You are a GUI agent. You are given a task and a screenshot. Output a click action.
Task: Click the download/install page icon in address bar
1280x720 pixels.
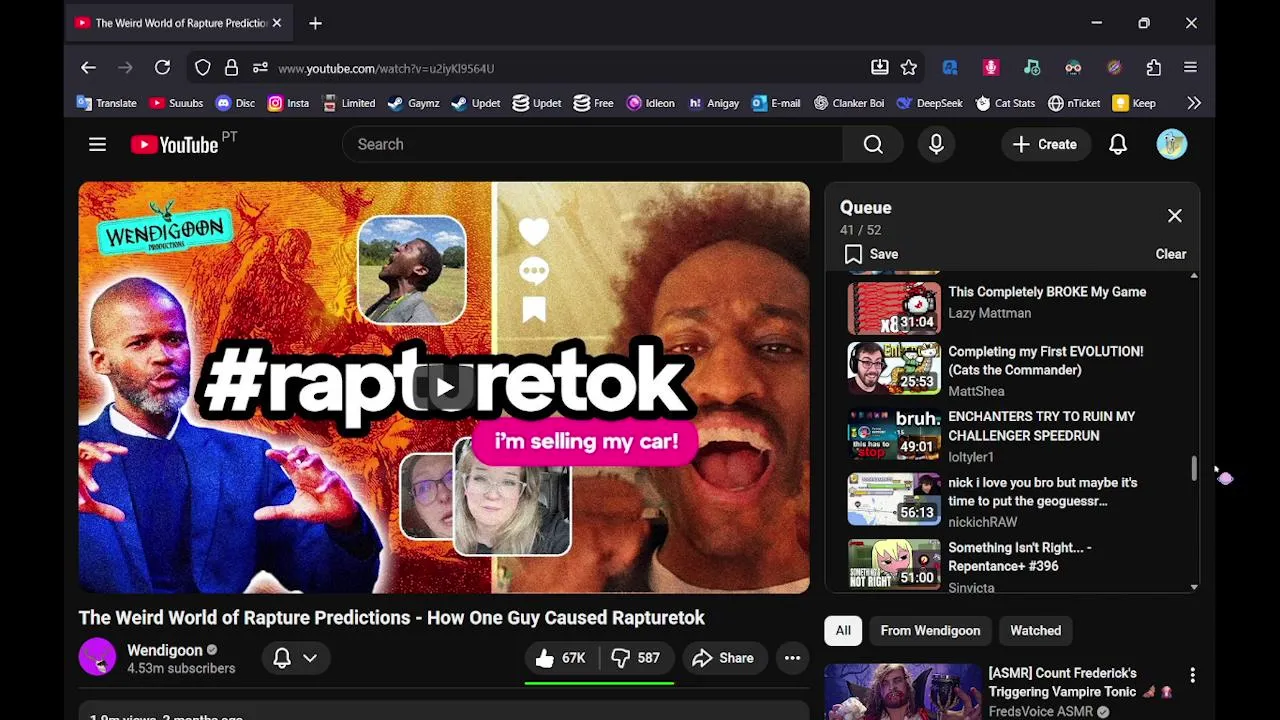tap(879, 68)
